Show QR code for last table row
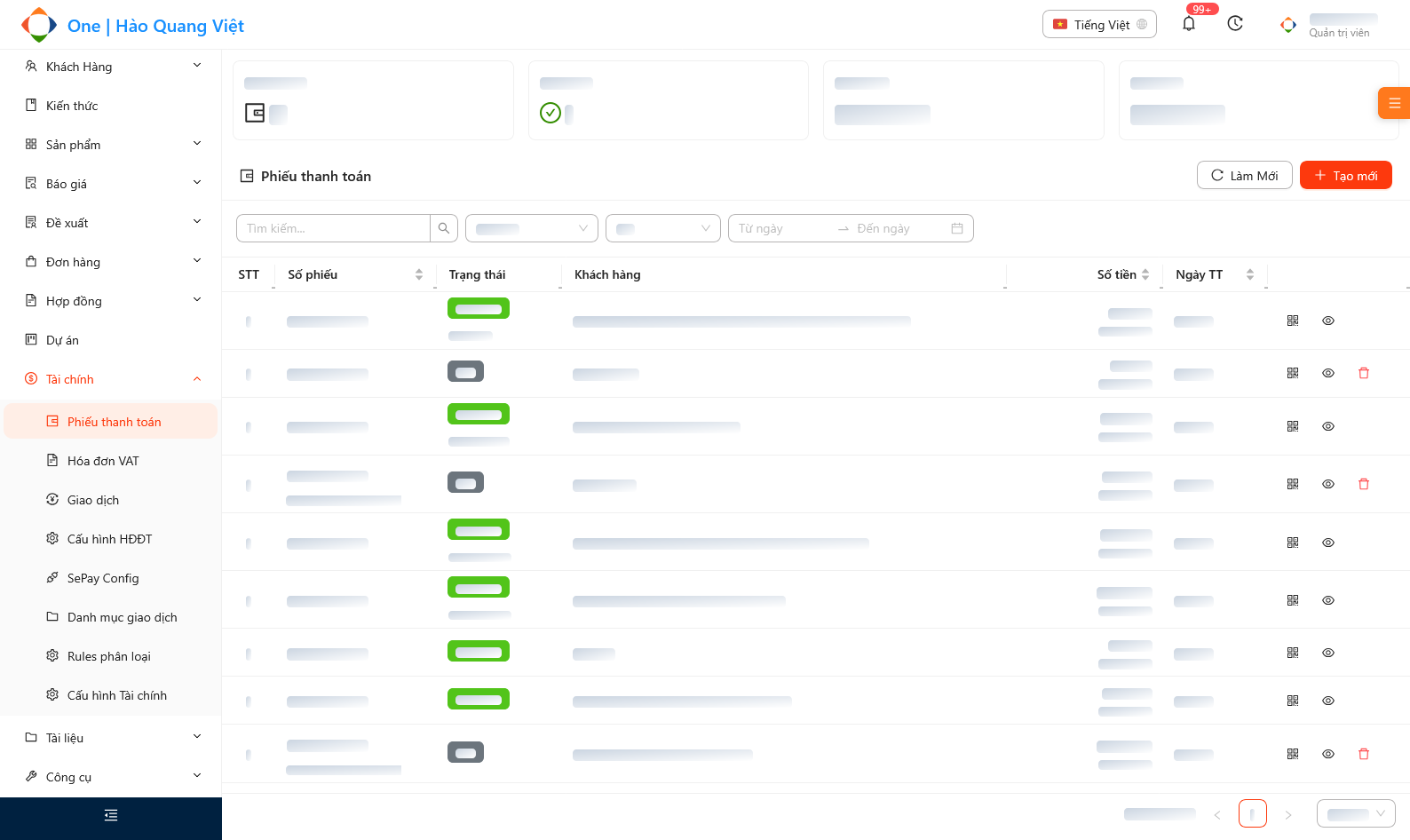Image resolution: width=1410 pixels, height=840 pixels. tap(1293, 754)
